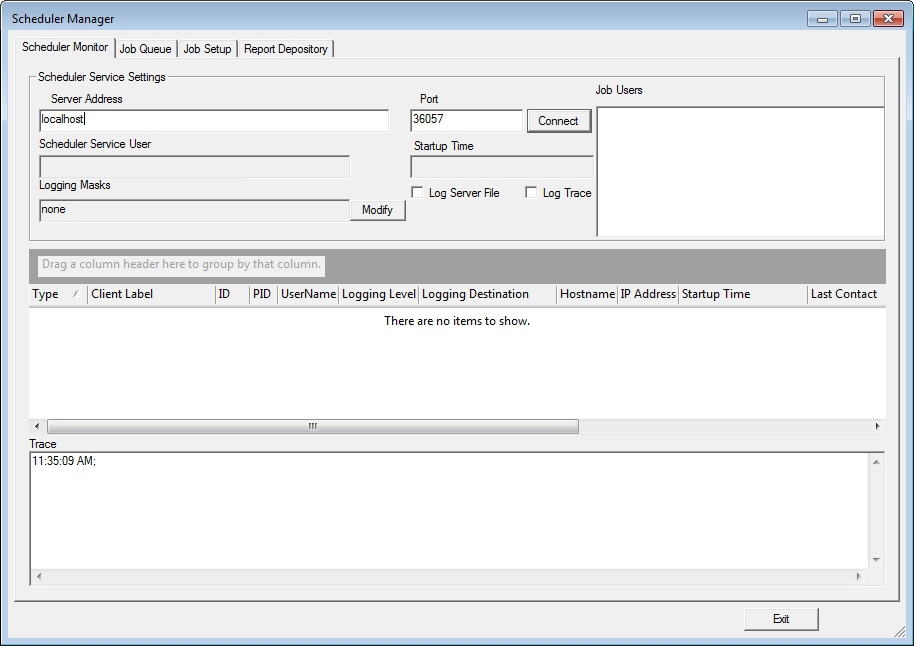Click the Client Label column header
This screenshot has width=914, height=646.
(150, 294)
